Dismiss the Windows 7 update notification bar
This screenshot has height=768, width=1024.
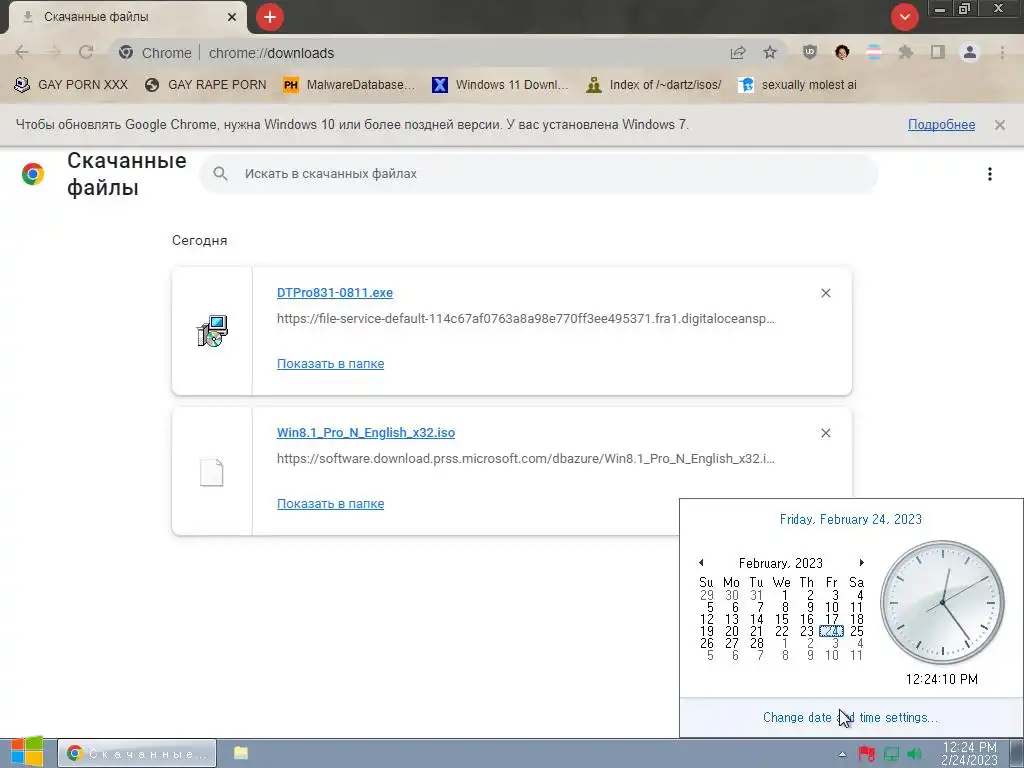(x=1000, y=125)
